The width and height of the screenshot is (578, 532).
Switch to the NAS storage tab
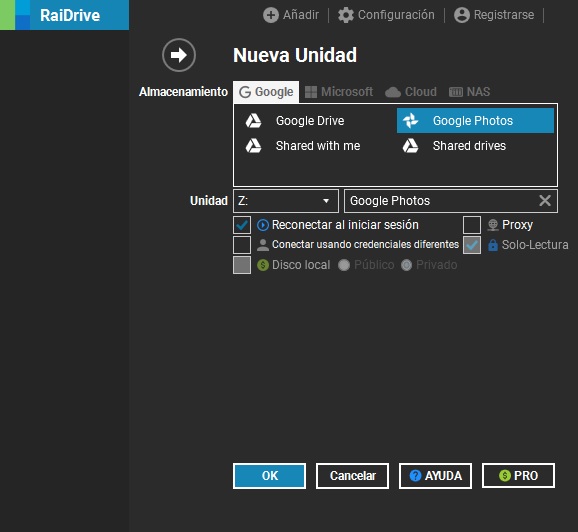(469, 92)
